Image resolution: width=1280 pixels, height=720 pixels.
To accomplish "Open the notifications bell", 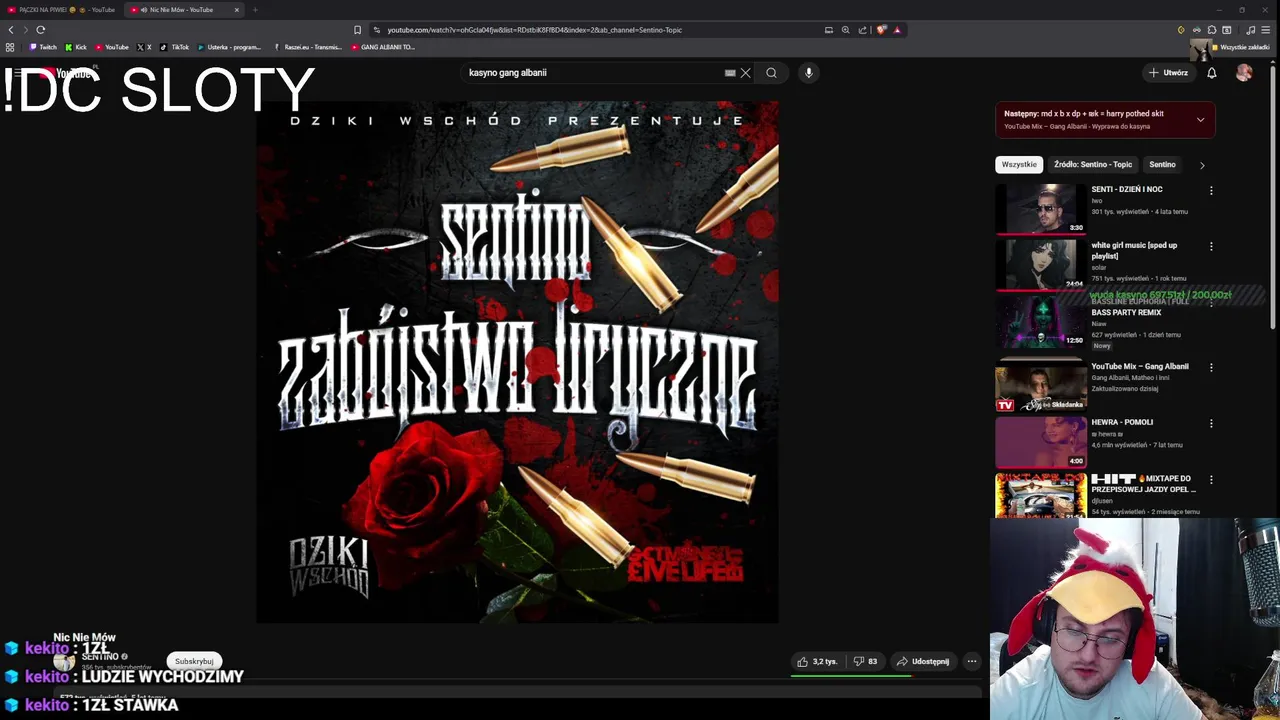I will click(x=1211, y=73).
